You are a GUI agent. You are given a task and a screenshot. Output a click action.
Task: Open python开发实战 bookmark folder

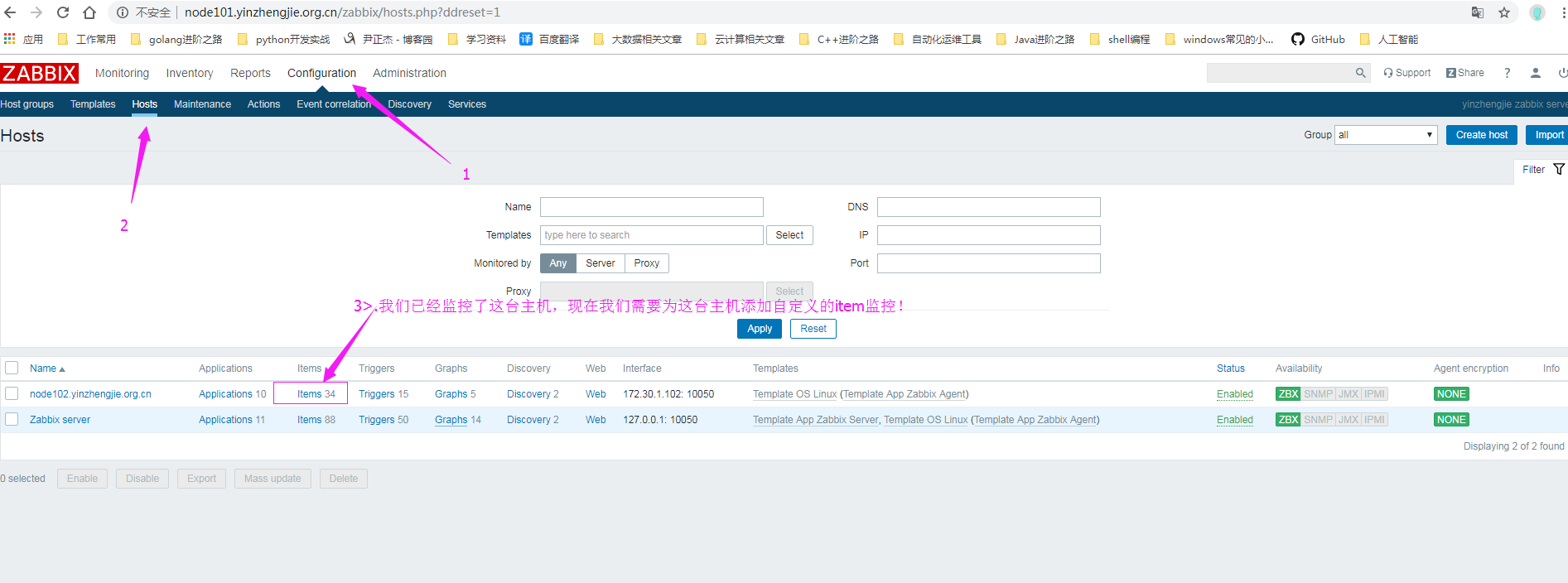[x=283, y=39]
